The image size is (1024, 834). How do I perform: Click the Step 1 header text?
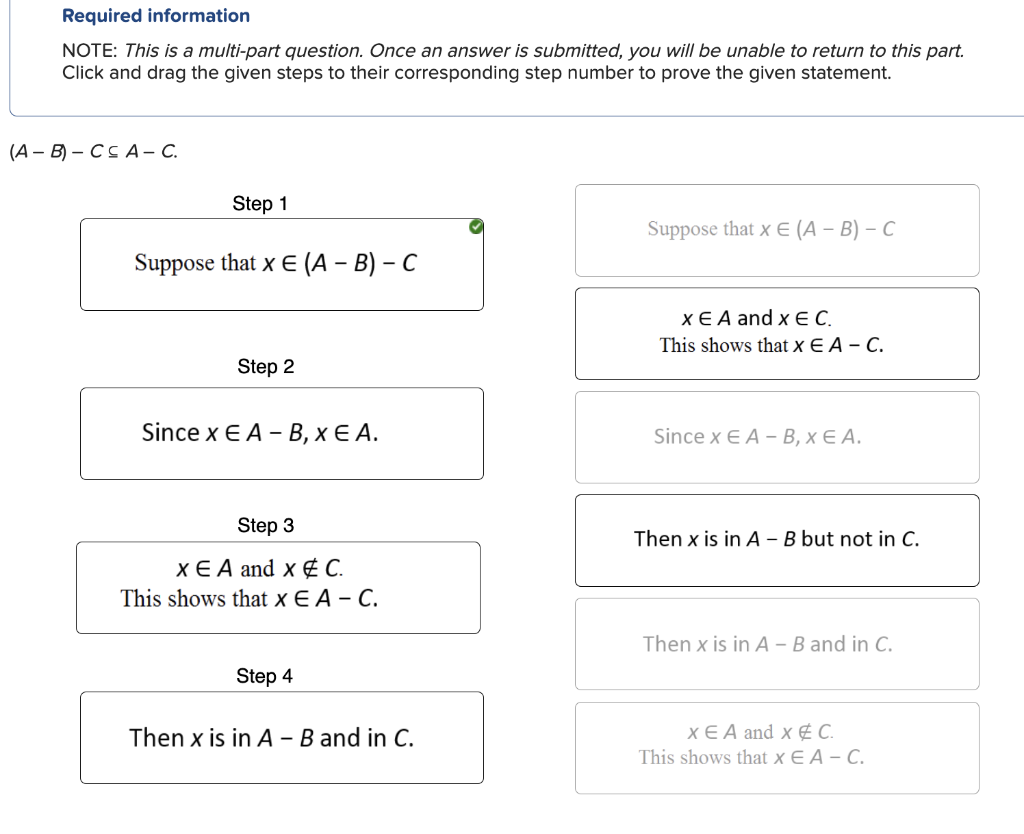(x=259, y=203)
